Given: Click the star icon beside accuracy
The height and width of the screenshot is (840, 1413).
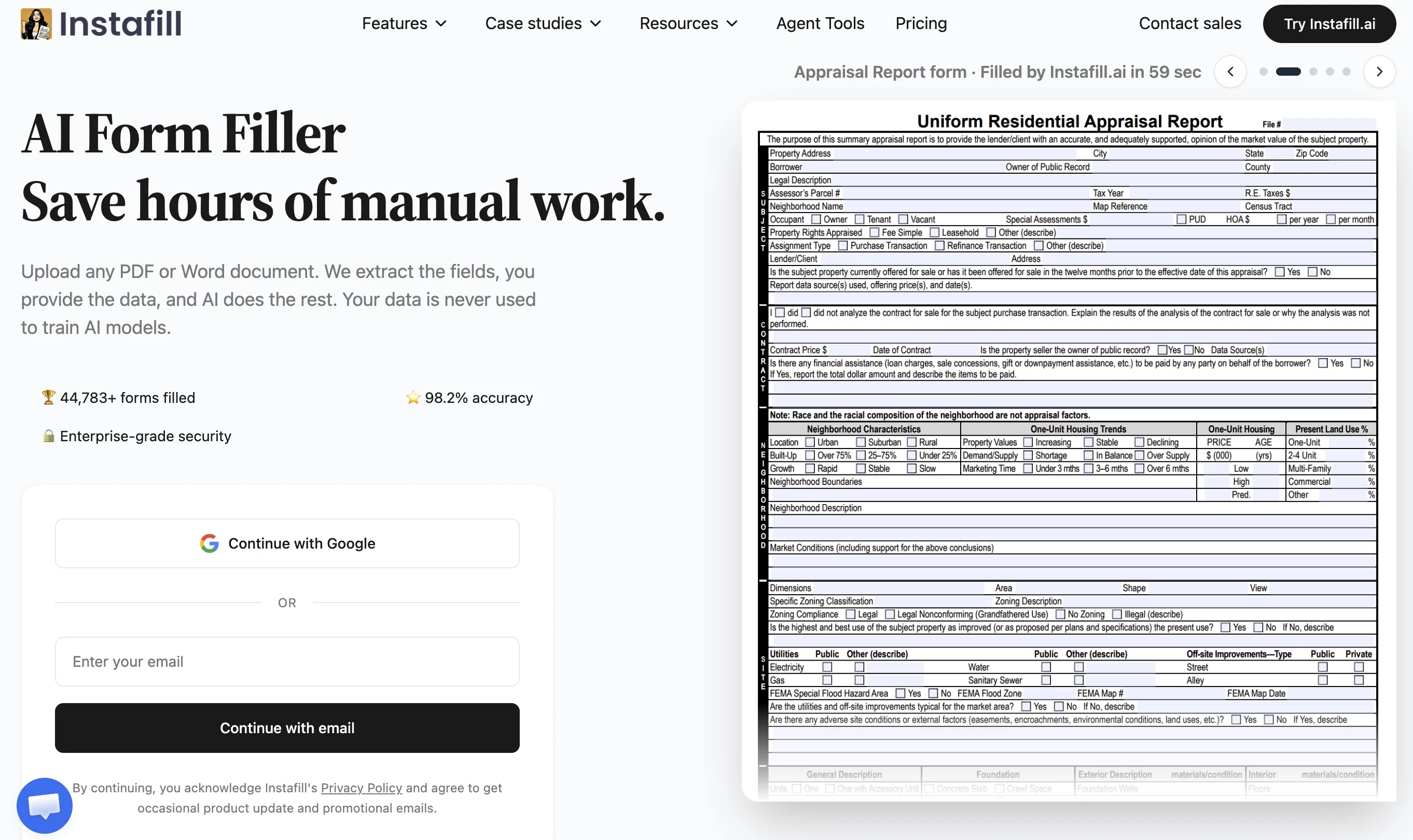Looking at the screenshot, I should coord(413,397).
